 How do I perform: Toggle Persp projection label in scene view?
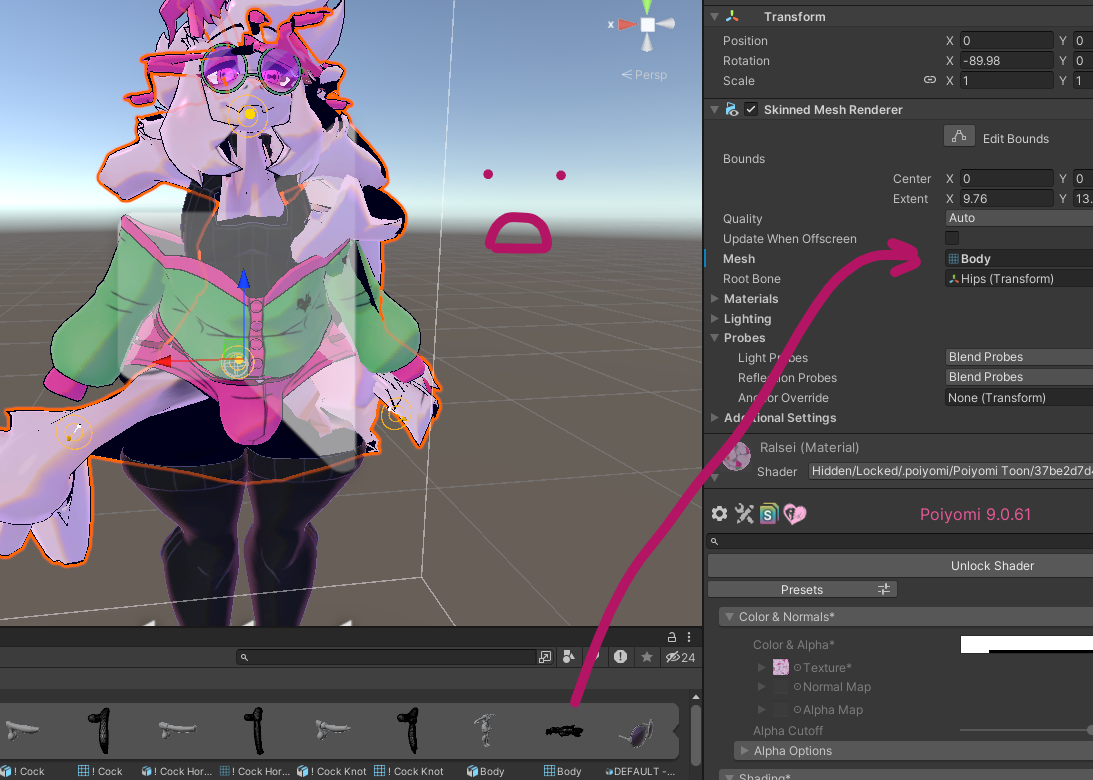[644, 75]
